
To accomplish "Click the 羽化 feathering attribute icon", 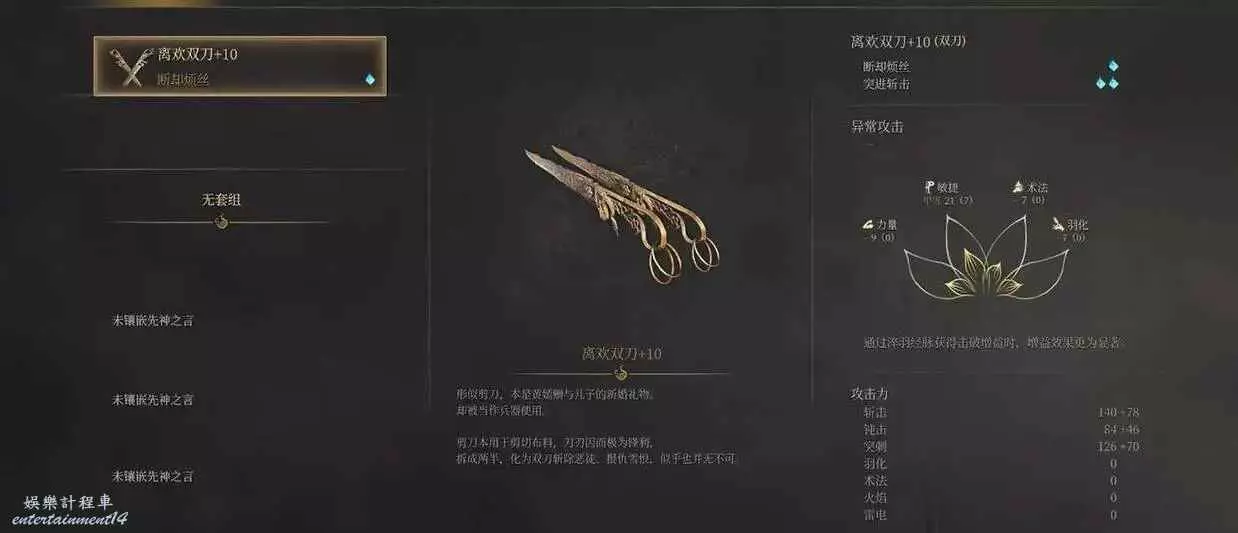I will (x=1058, y=225).
